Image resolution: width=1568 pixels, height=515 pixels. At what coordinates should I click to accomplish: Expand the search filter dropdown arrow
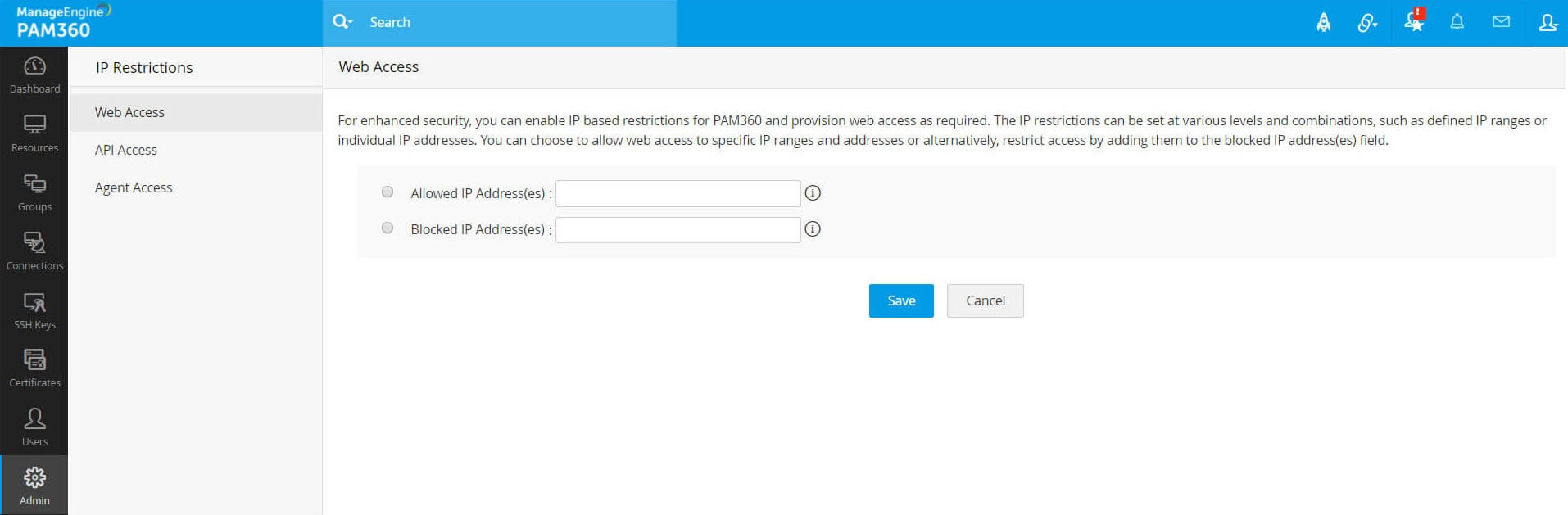[x=350, y=22]
